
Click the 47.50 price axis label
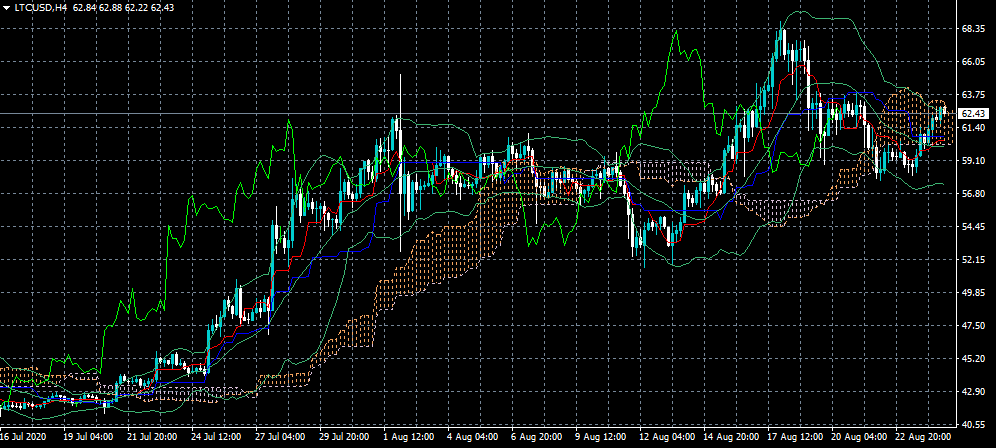pyautogui.click(x=972, y=326)
